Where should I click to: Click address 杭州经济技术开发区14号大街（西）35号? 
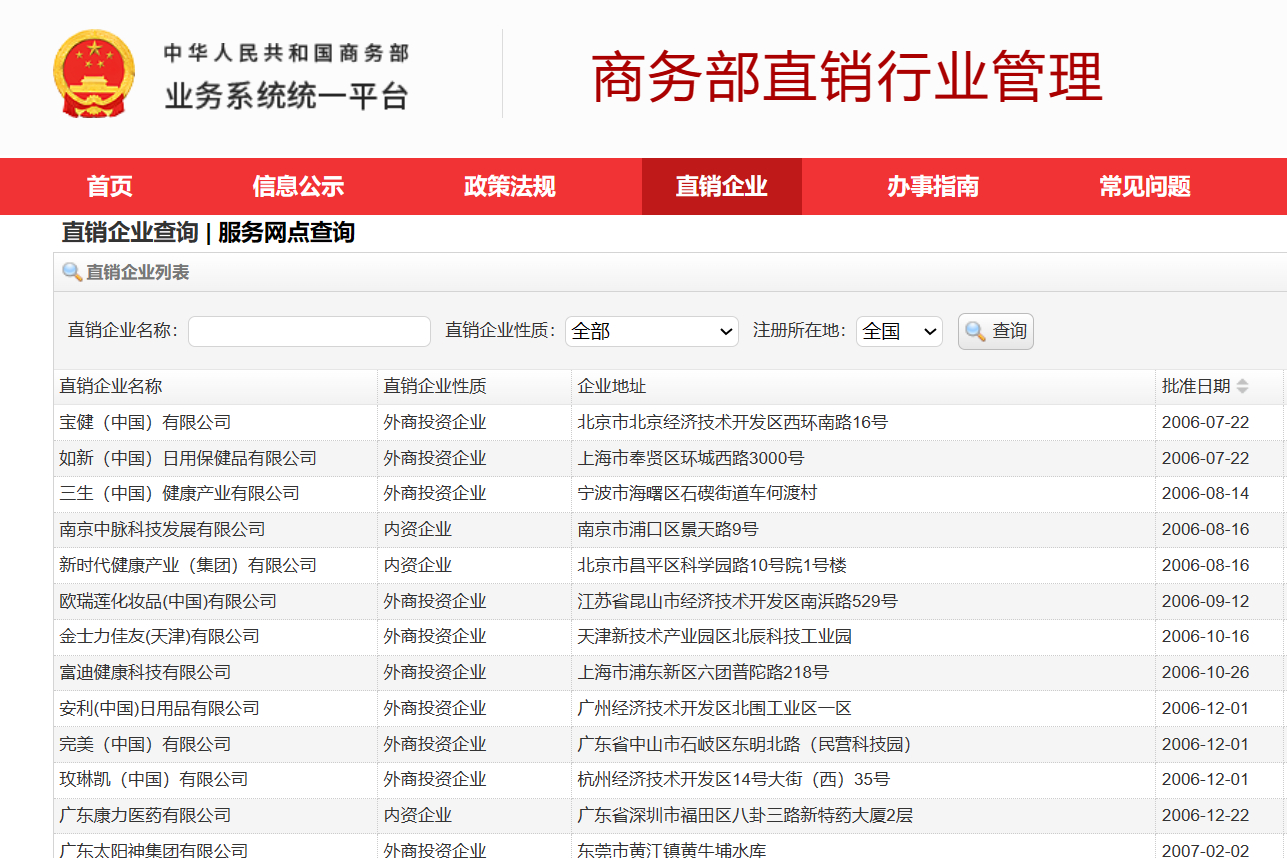pos(734,779)
